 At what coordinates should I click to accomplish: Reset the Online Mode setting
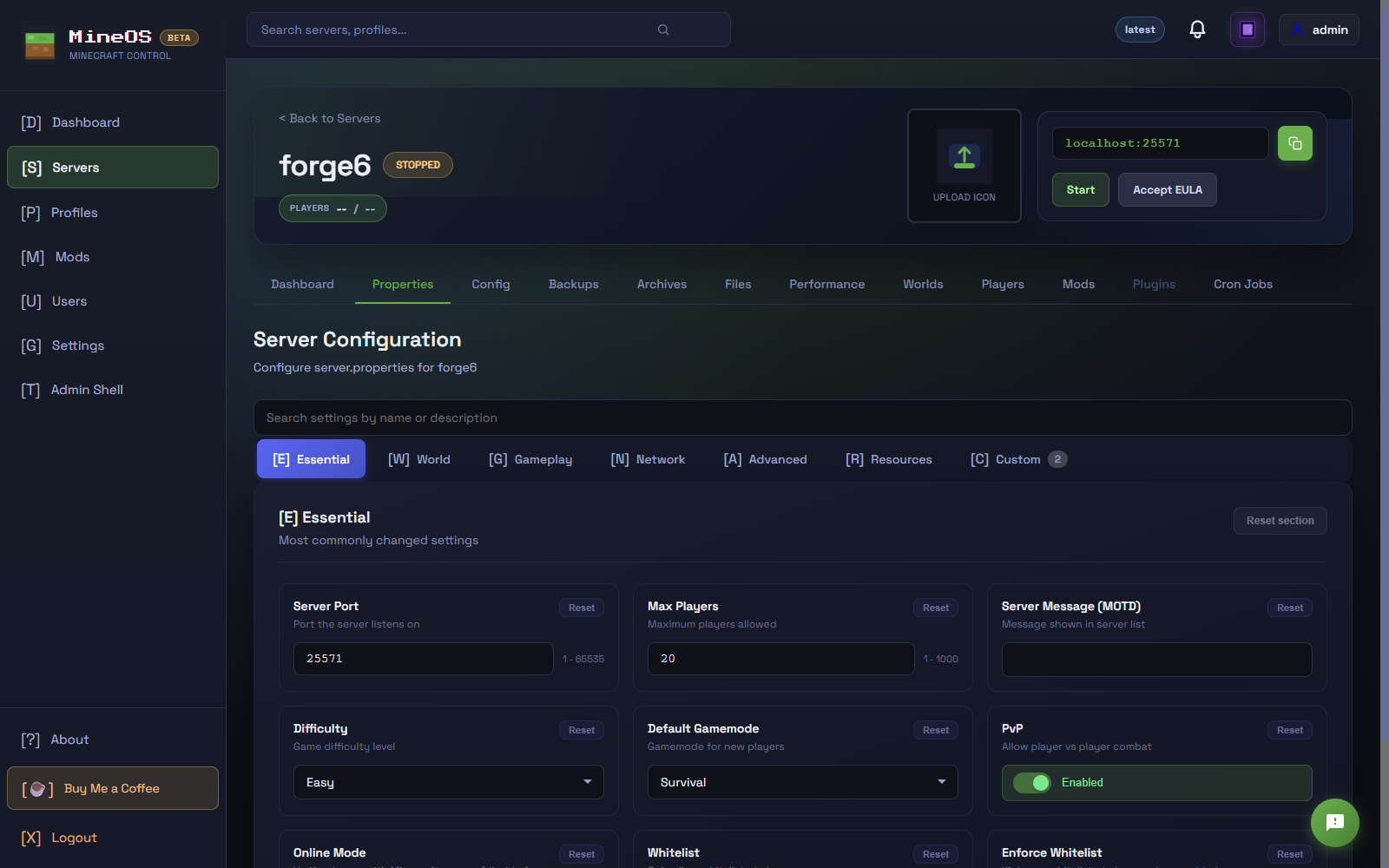click(581, 854)
